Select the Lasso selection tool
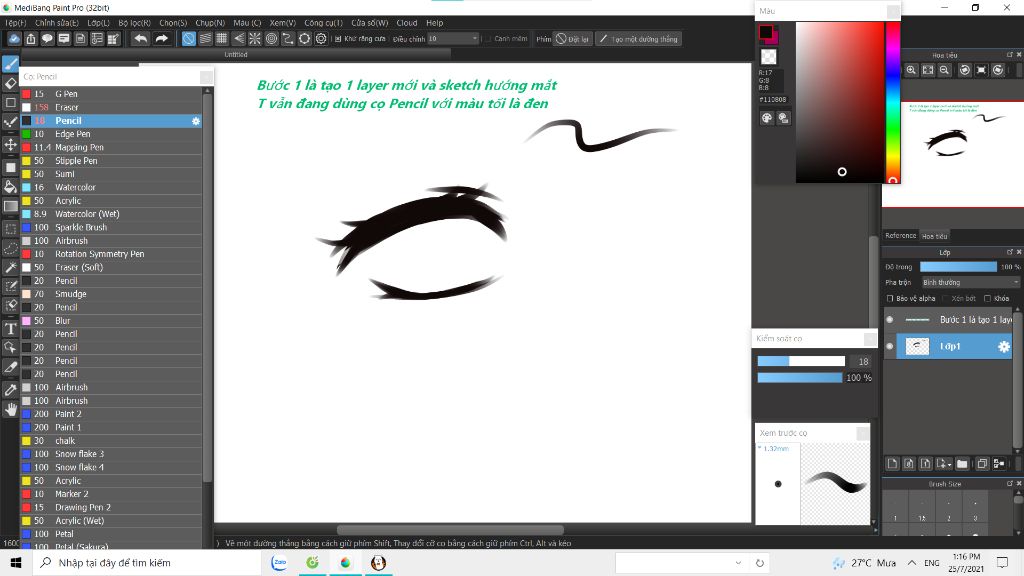 click(10, 248)
